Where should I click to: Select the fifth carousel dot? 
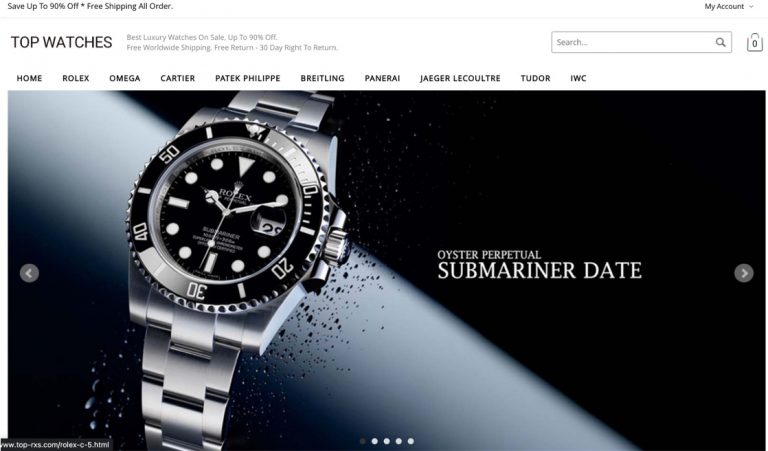pyautogui.click(x=410, y=441)
